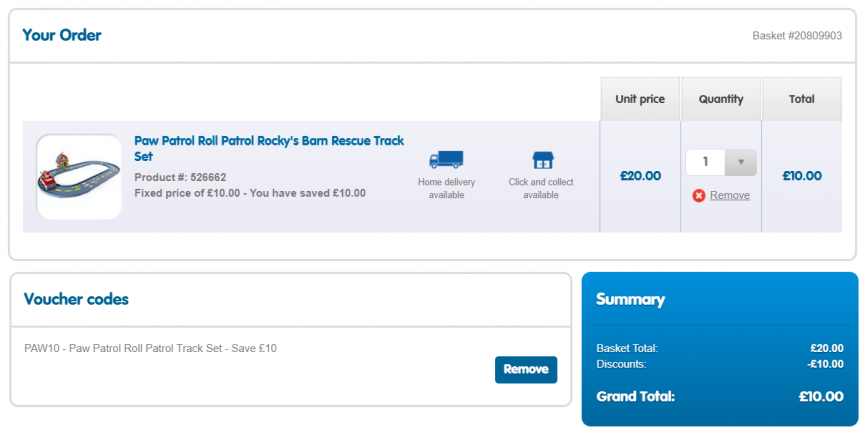
Task: Click the home delivery truck icon
Action: click(x=446, y=160)
